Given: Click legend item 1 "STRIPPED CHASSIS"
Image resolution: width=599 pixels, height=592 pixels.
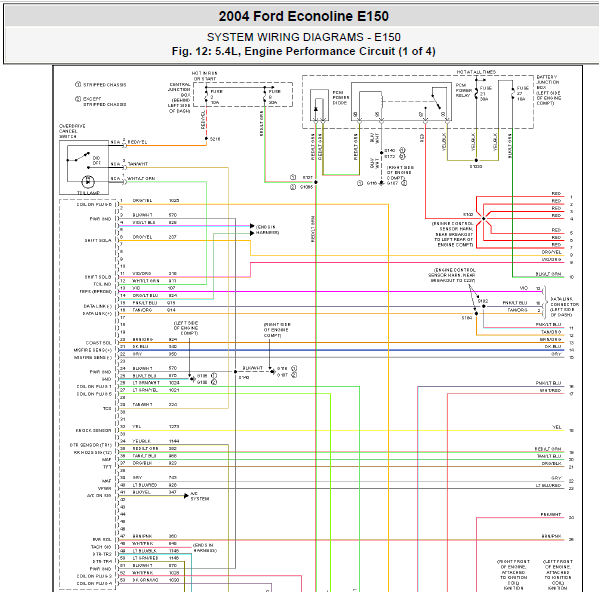Looking at the screenshot, I should pos(100,84).
